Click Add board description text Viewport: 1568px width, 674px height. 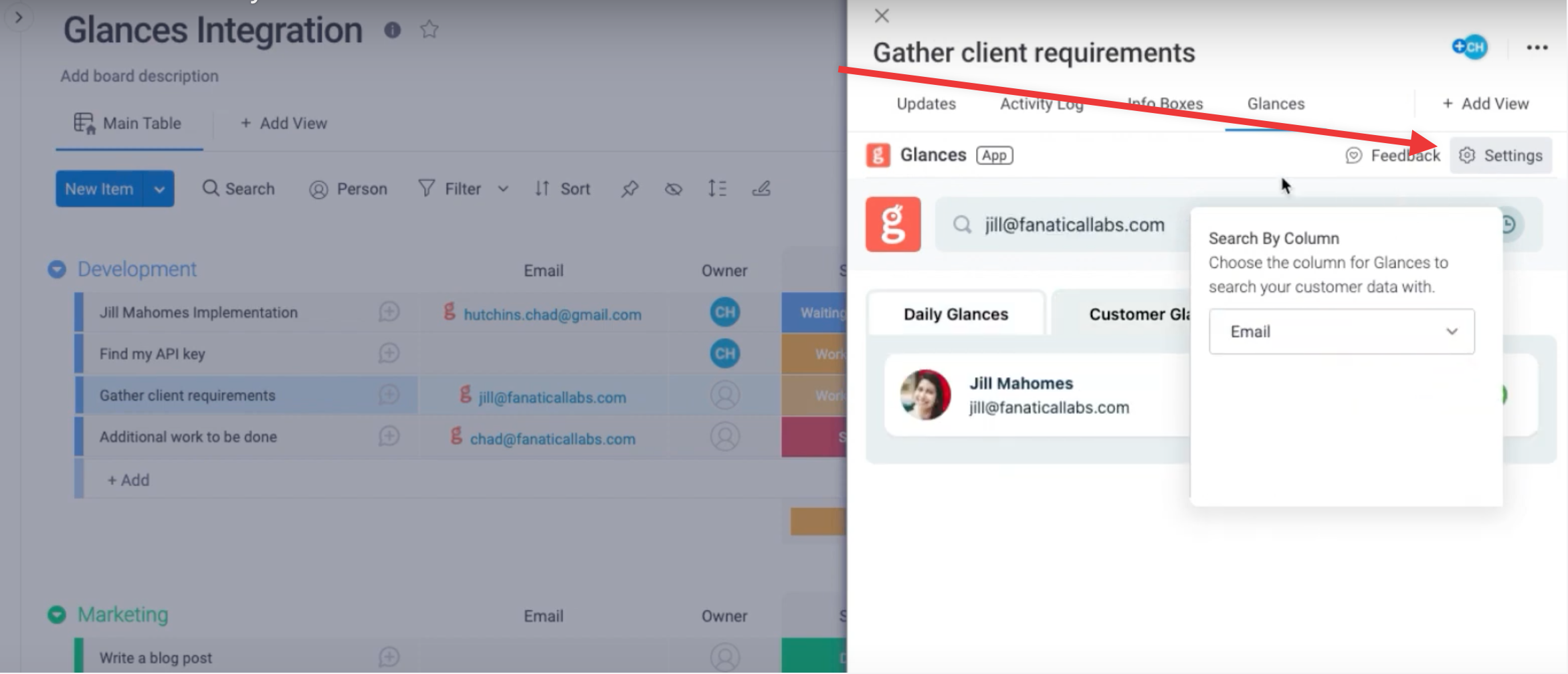pyautogui.click(x=139, y=76)
